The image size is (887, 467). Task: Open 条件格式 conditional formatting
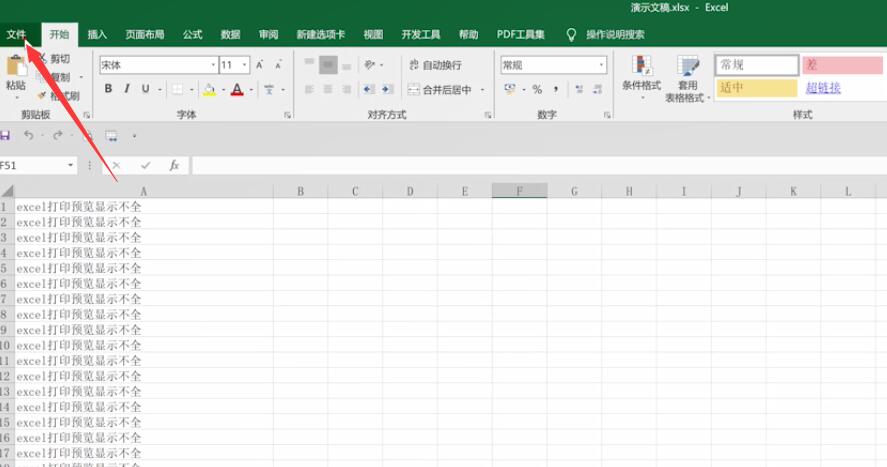[x=641, y=76]
